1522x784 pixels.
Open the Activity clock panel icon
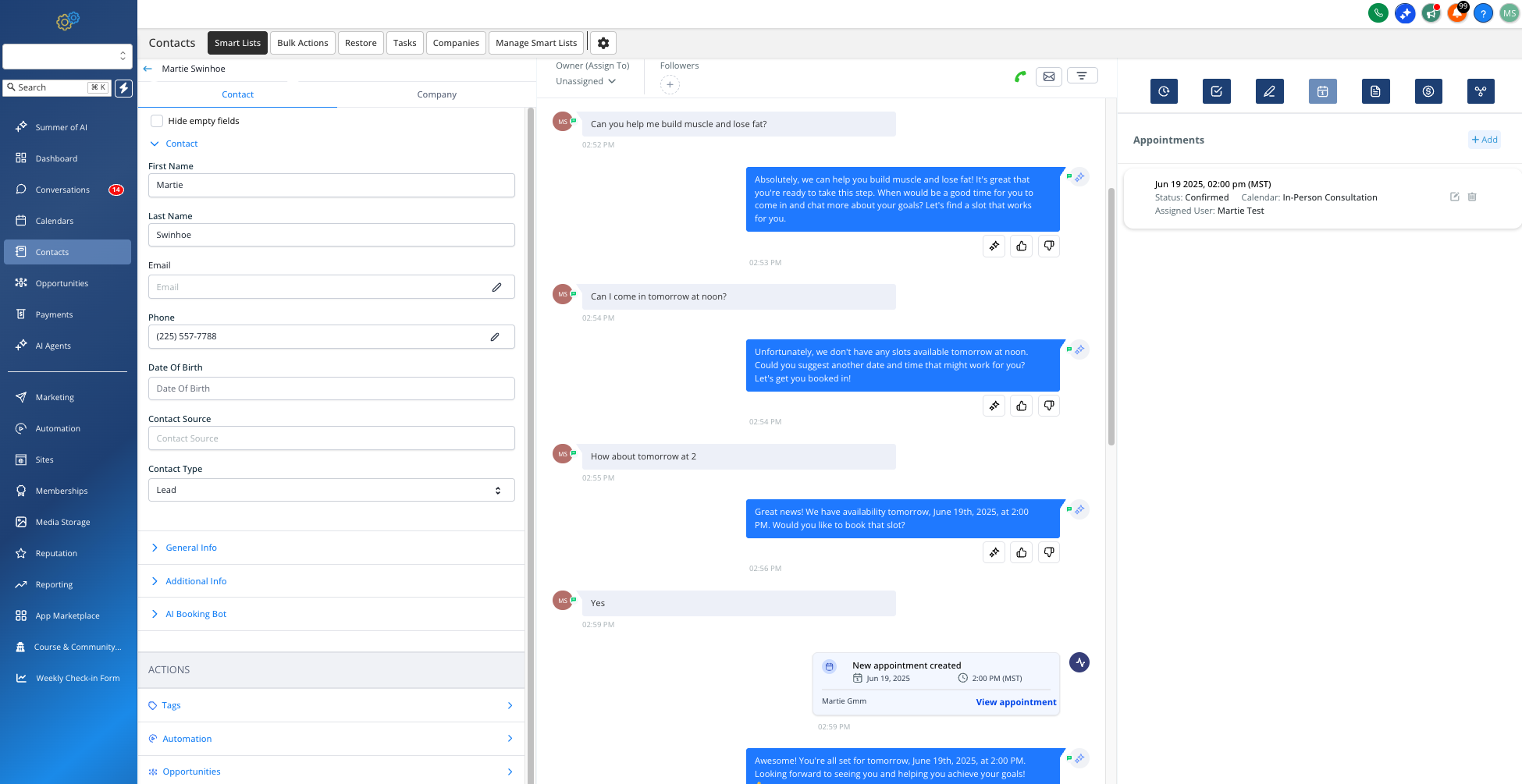click(1164, 91)
